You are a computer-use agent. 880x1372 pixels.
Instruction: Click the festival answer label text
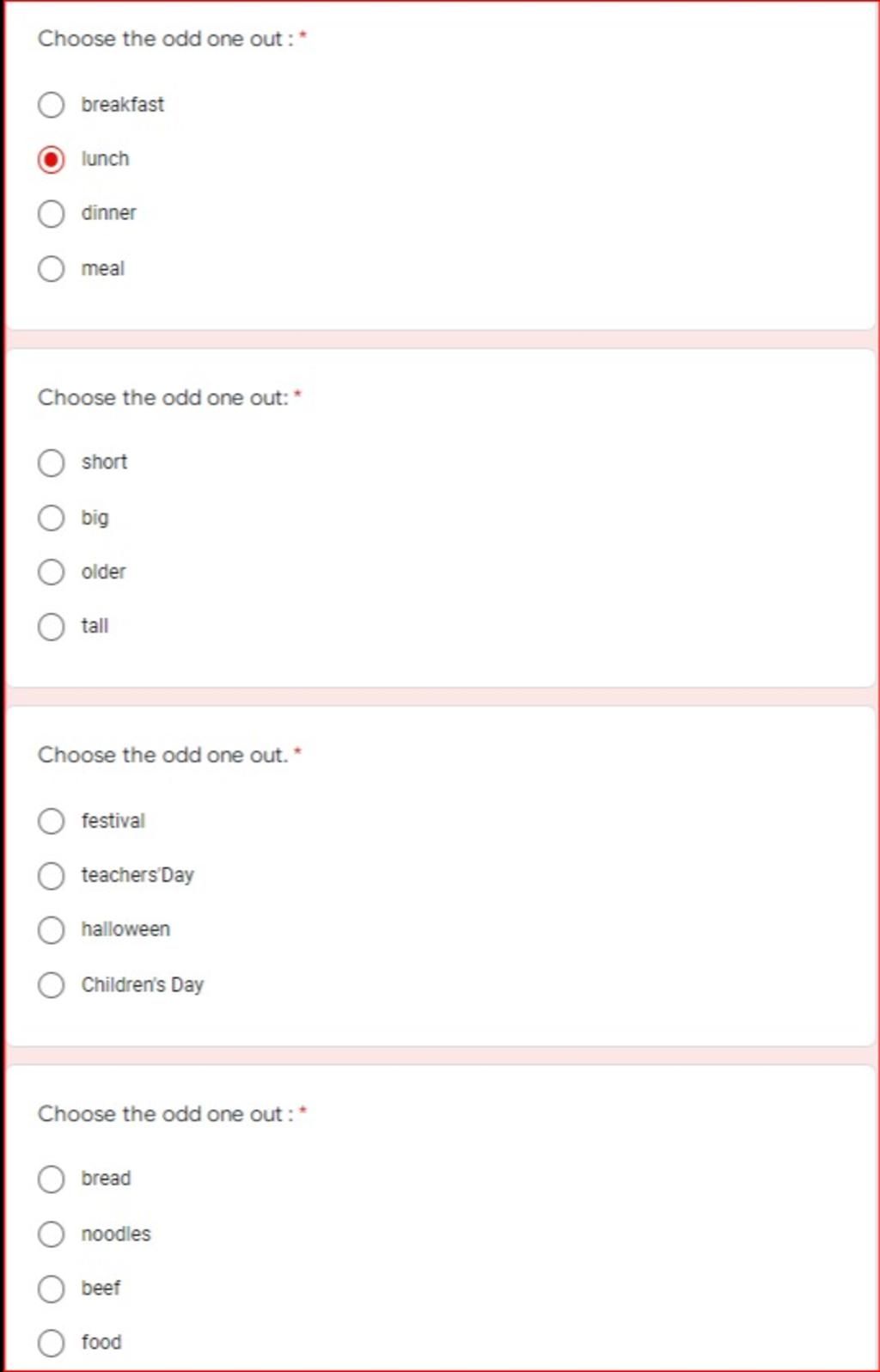pos(113,821)
